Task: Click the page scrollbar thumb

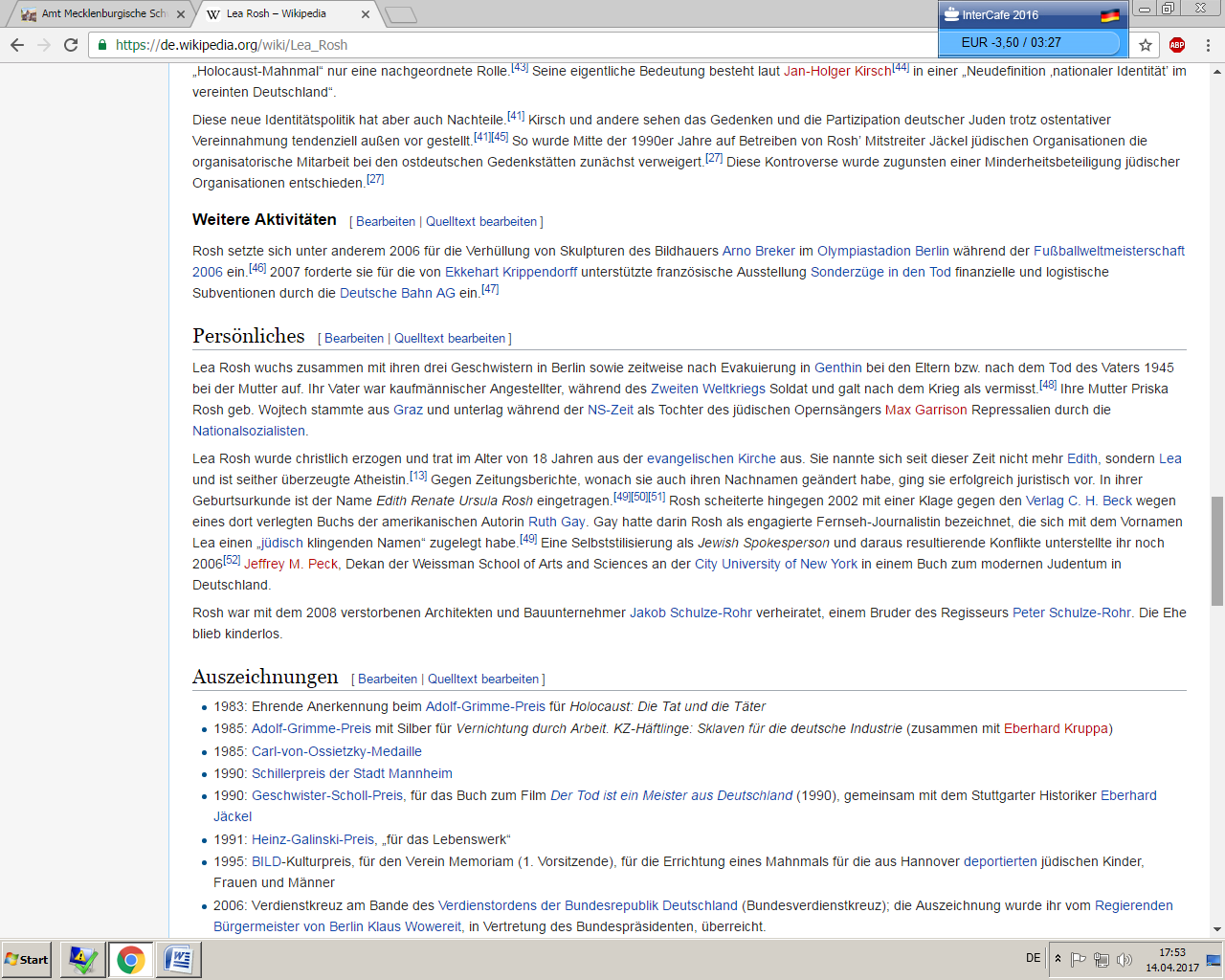Action: tap(1216, 551)
